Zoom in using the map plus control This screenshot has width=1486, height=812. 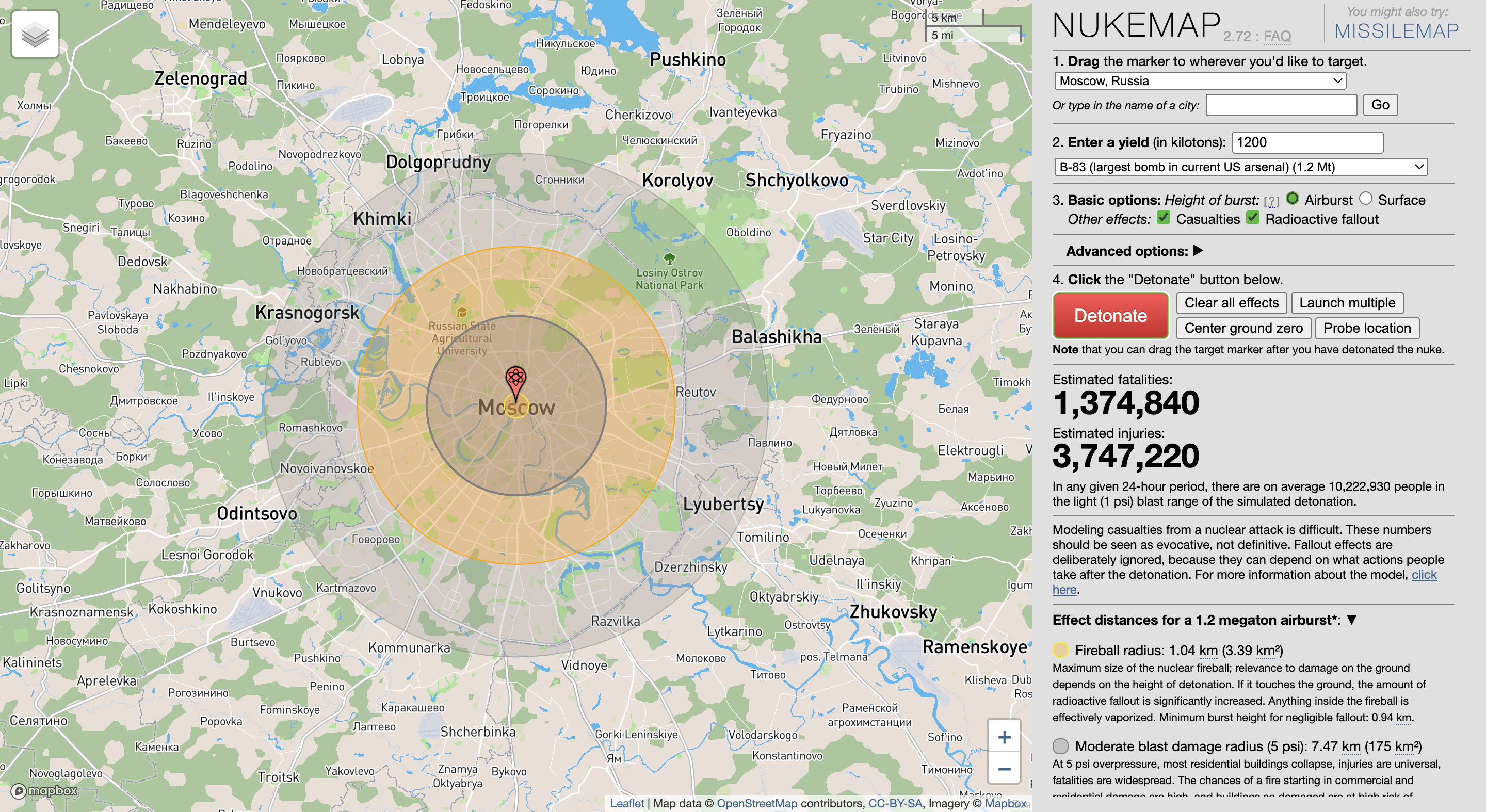(x=1004, y=737)
